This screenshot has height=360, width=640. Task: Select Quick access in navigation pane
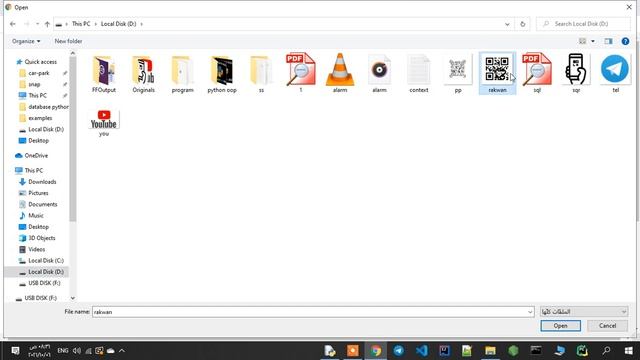[40, 62]
